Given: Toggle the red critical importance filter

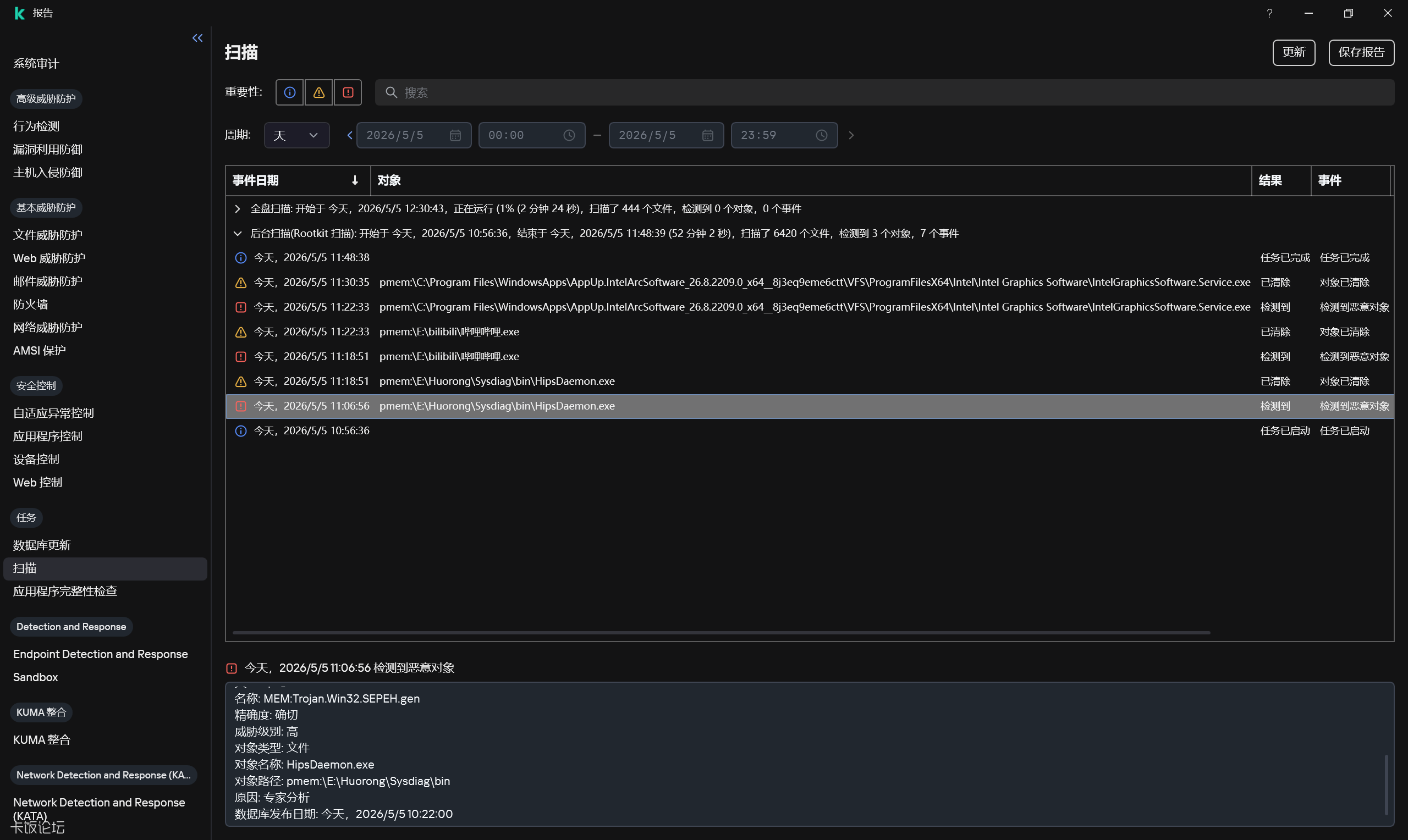Looking at the screenshot, I should [348, 92].
